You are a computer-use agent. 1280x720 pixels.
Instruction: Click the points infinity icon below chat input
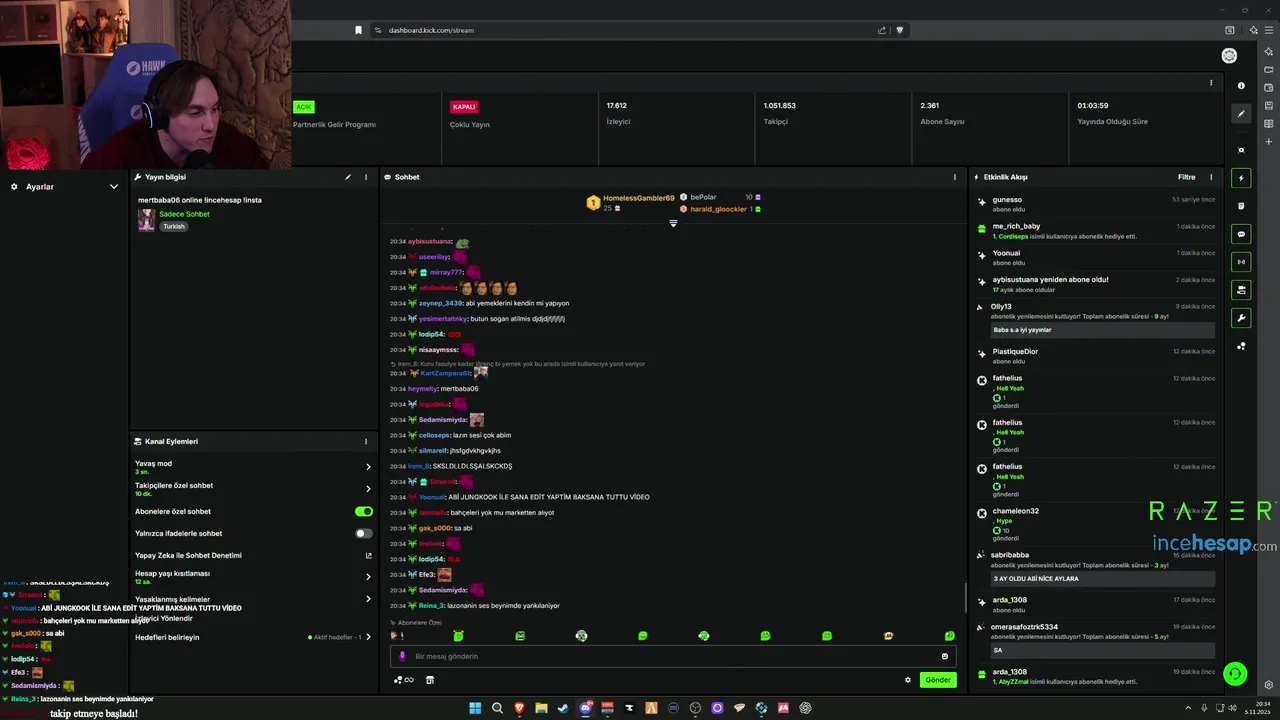[x=404, y=680]
